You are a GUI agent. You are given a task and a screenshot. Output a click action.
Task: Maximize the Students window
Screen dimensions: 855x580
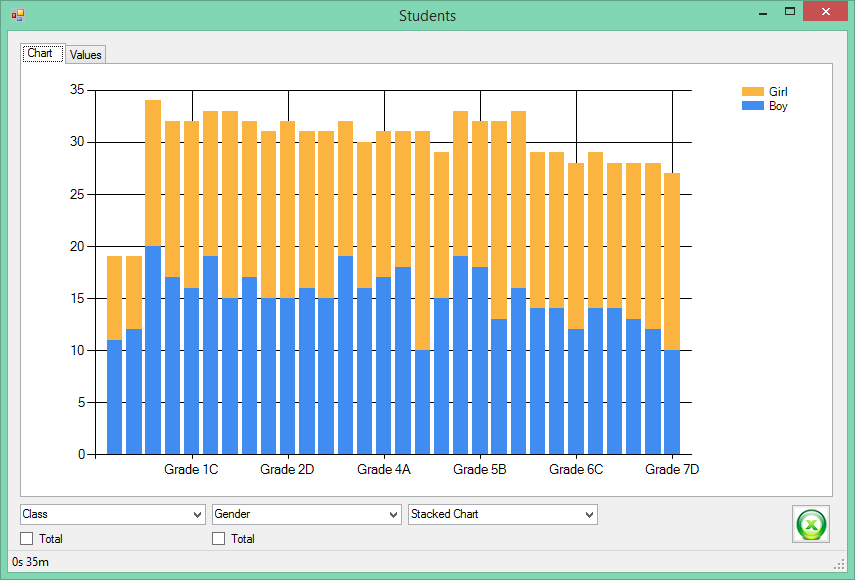coord(790,11)
